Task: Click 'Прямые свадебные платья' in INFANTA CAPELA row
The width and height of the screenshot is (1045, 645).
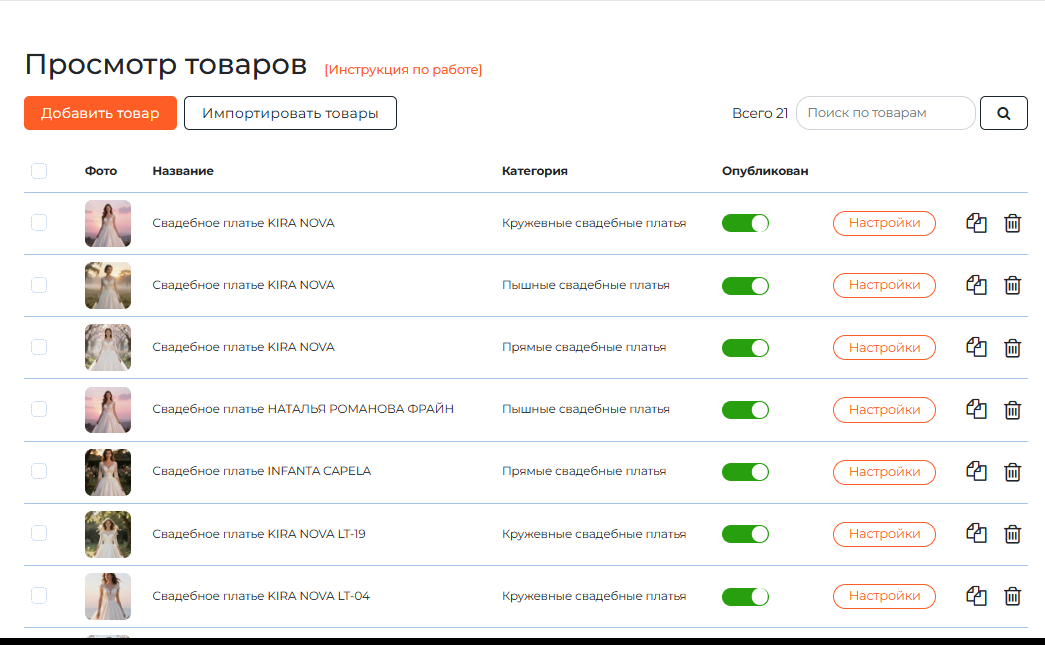Action: coord(584,471)
